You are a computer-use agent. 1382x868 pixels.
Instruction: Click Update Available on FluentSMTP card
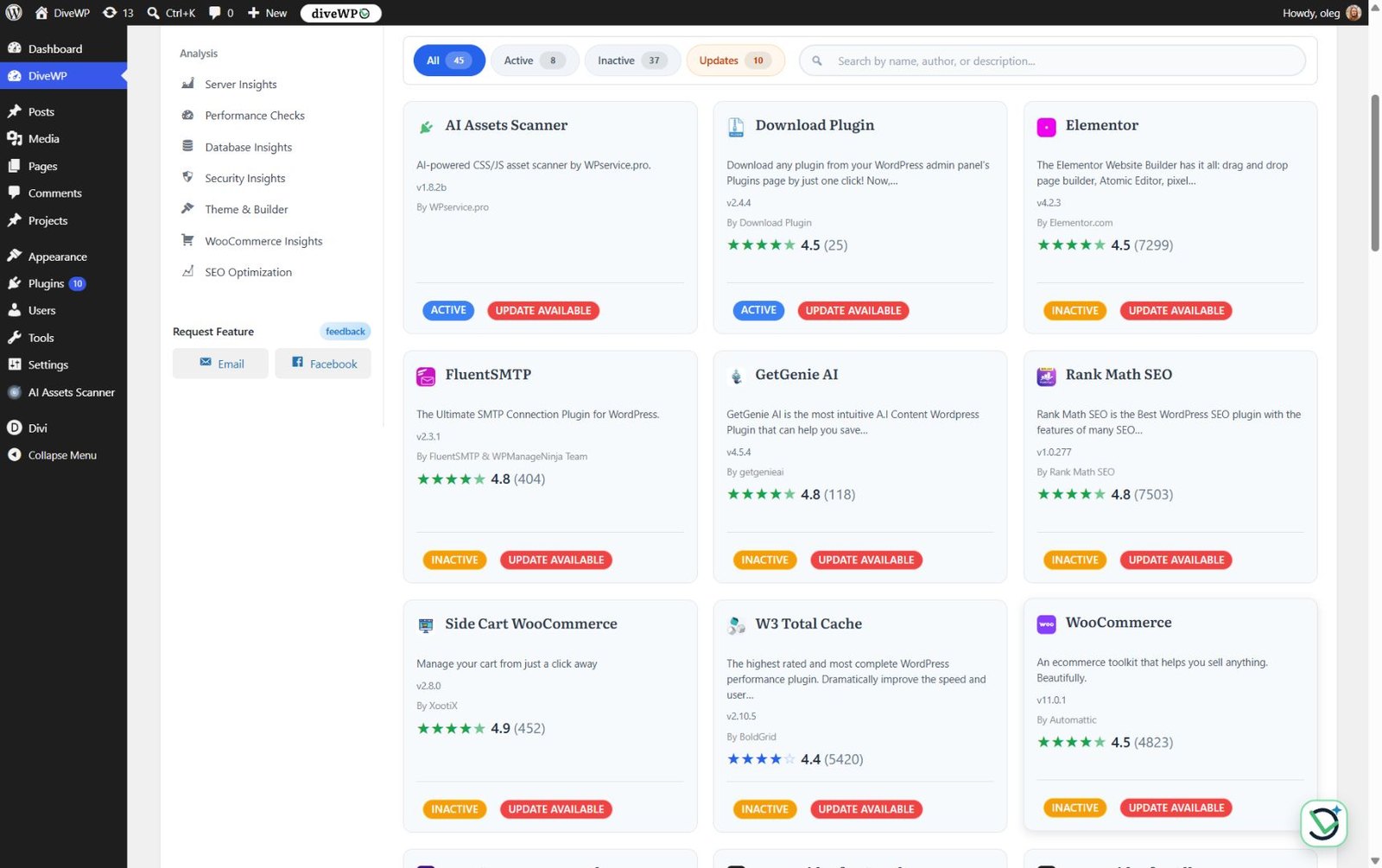pyautogui.click(x=556, y=561)
